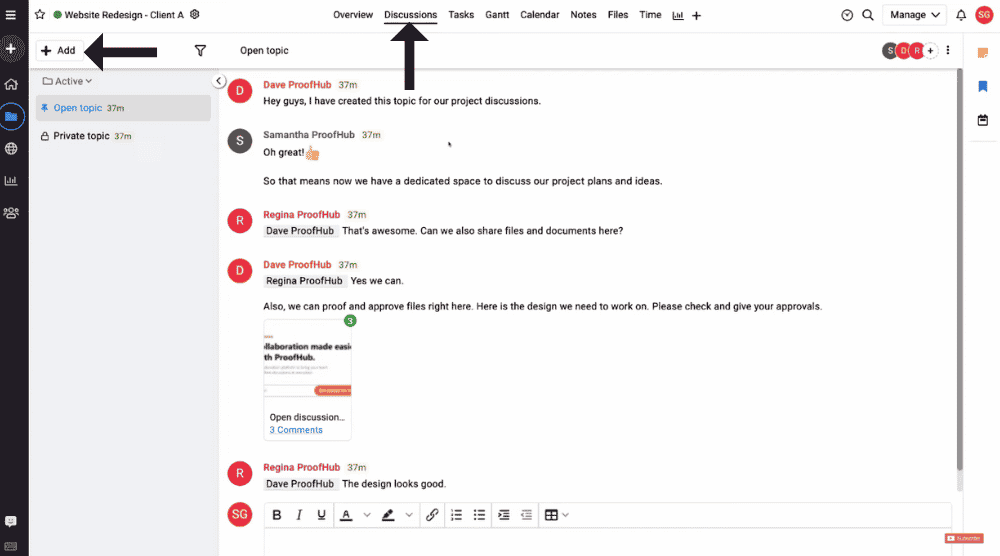
Task: Click the text color A button
Action: pos(346,515)
